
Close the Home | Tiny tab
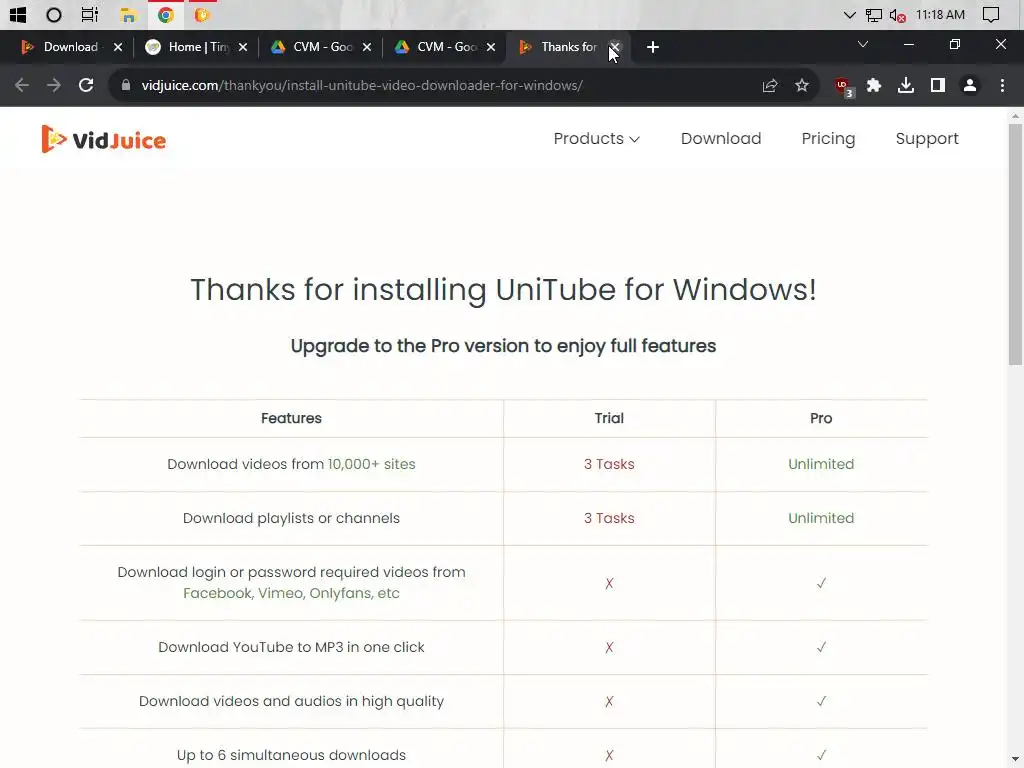pos(242,47)
